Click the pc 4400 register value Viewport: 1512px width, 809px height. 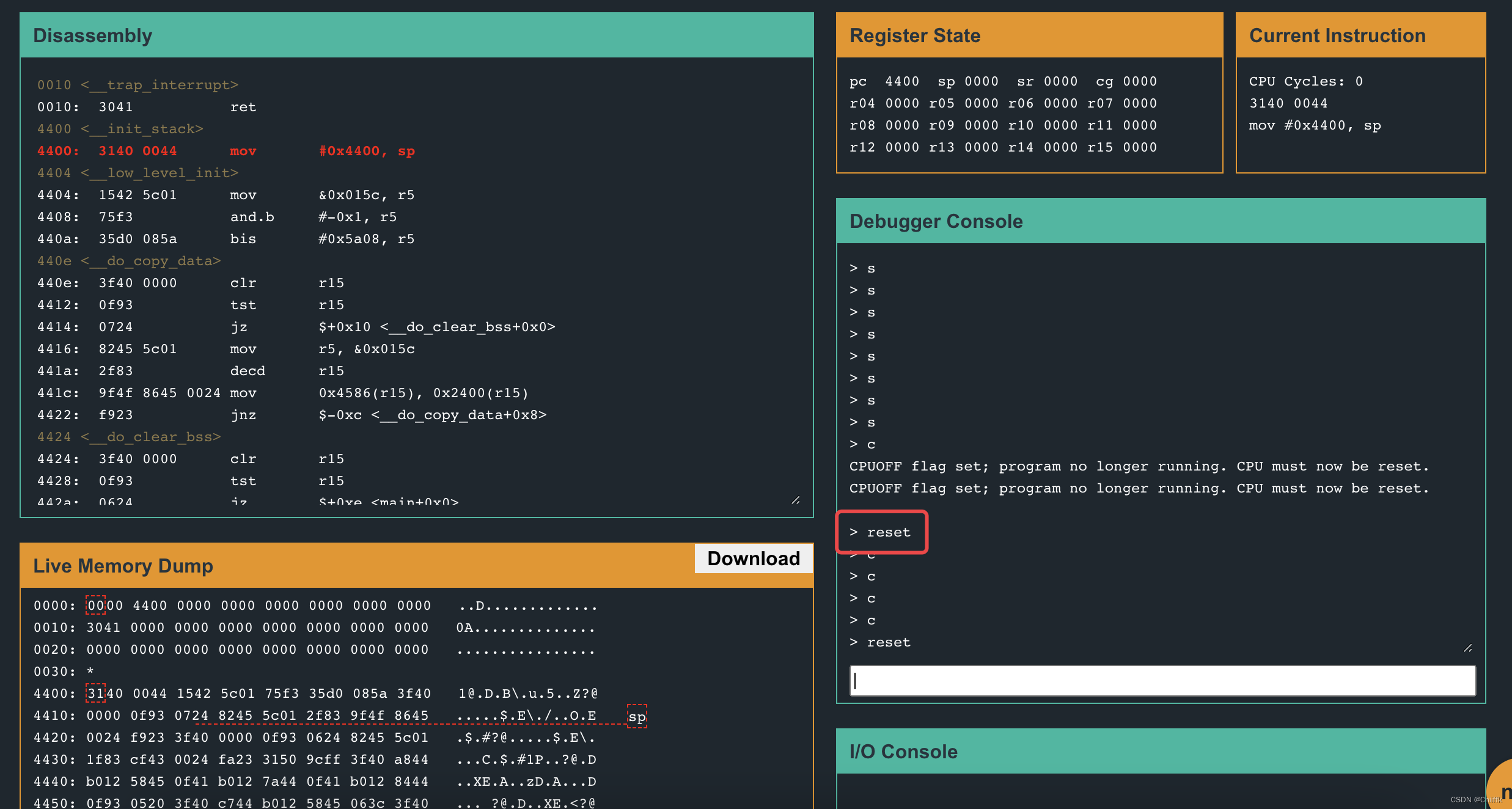[x=884, y=81]
